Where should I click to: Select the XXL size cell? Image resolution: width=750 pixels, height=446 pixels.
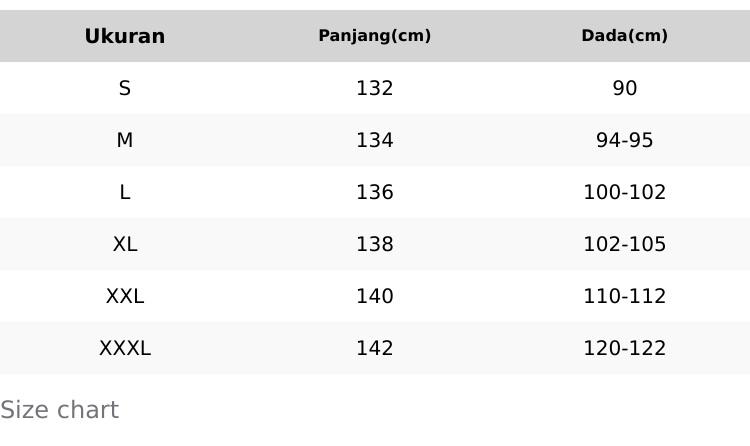pos(125,296)
